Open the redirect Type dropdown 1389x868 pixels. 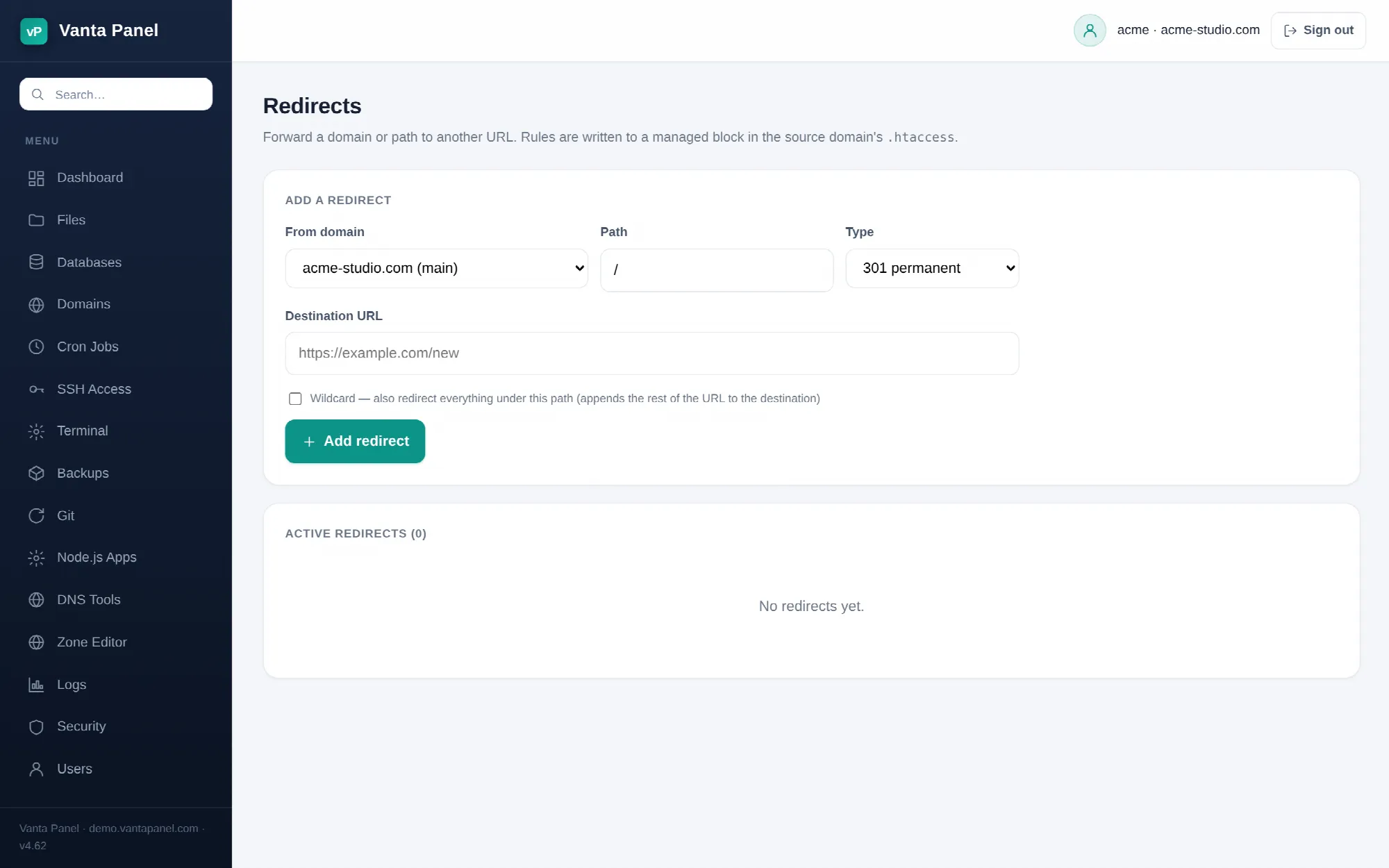[932, 268]
